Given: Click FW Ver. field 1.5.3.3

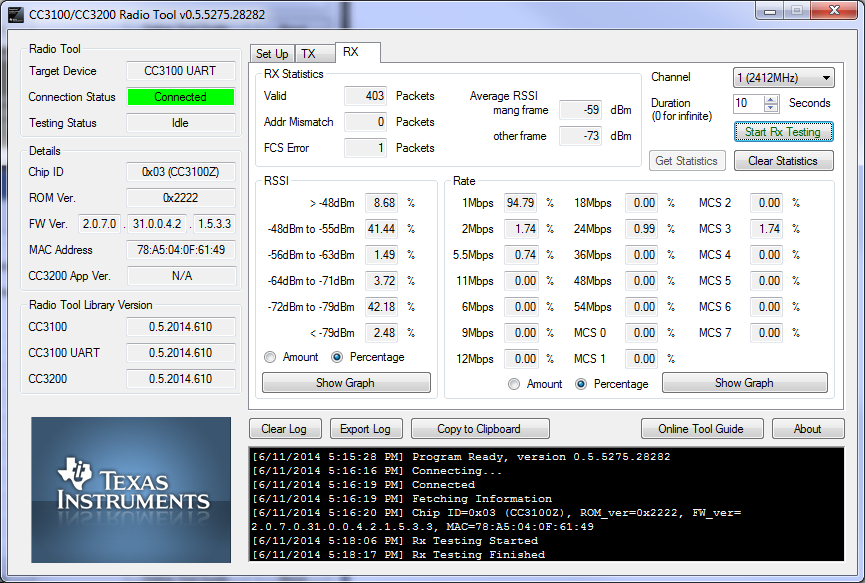Looking at the screenshot, I should click(x=215, y=224).
